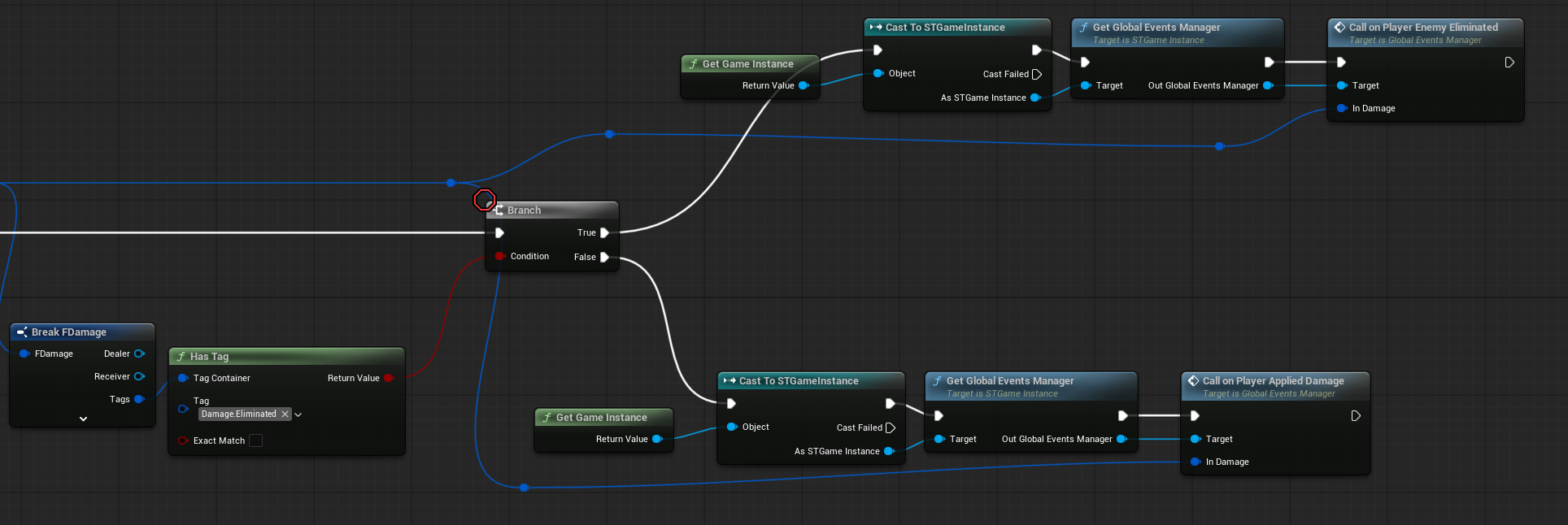The image size is (1568, 525).
Task: Clear the Damage.Eliminated tag with X
Action: [285, 414]
